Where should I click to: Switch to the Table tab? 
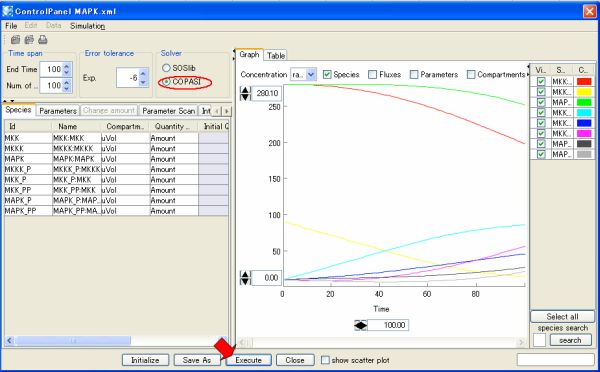point(276,55)
